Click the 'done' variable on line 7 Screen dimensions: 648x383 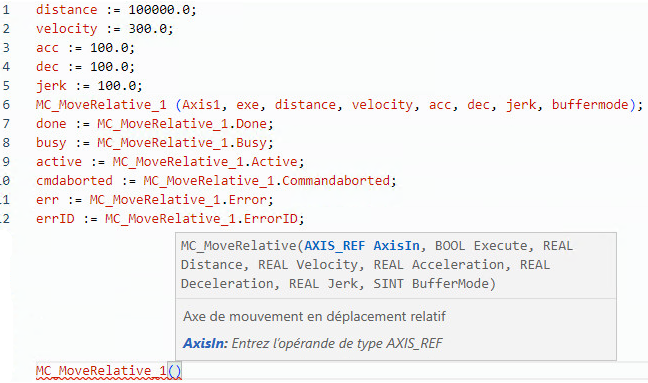(51, 124)
